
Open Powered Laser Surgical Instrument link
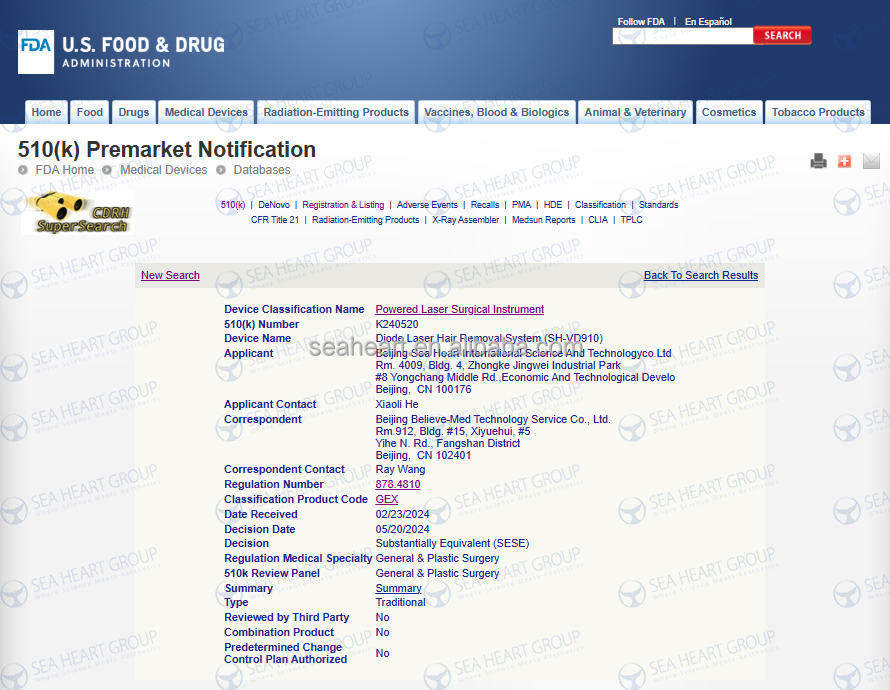[460, 309]
